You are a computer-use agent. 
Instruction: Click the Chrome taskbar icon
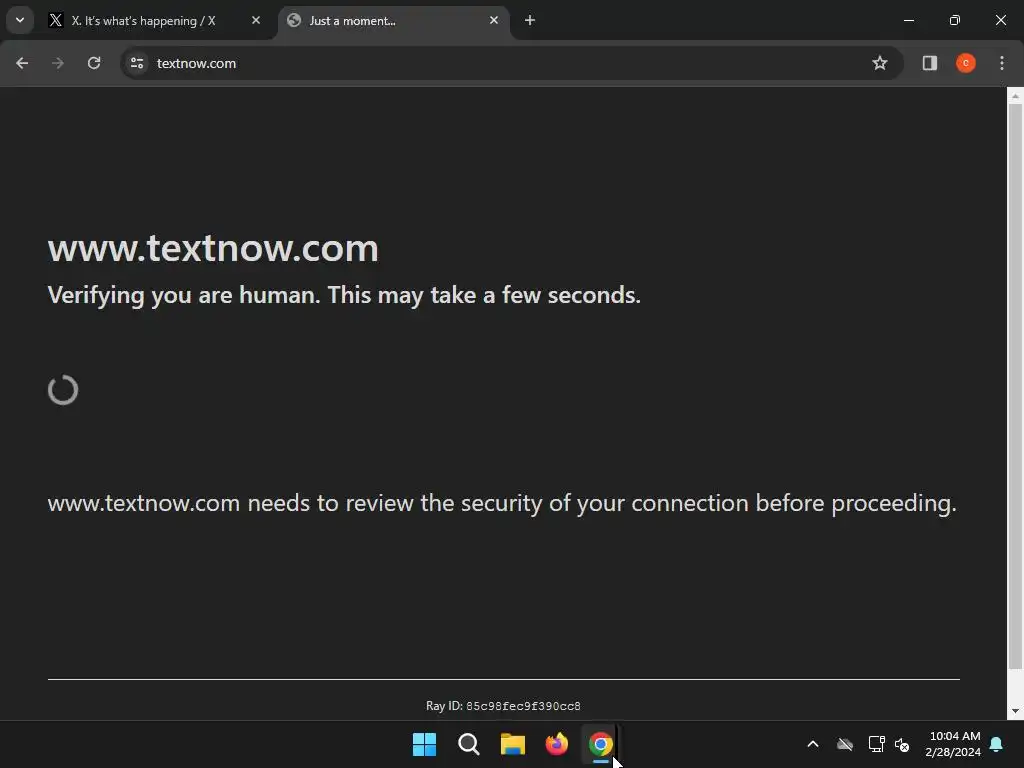tap(600, 744)
